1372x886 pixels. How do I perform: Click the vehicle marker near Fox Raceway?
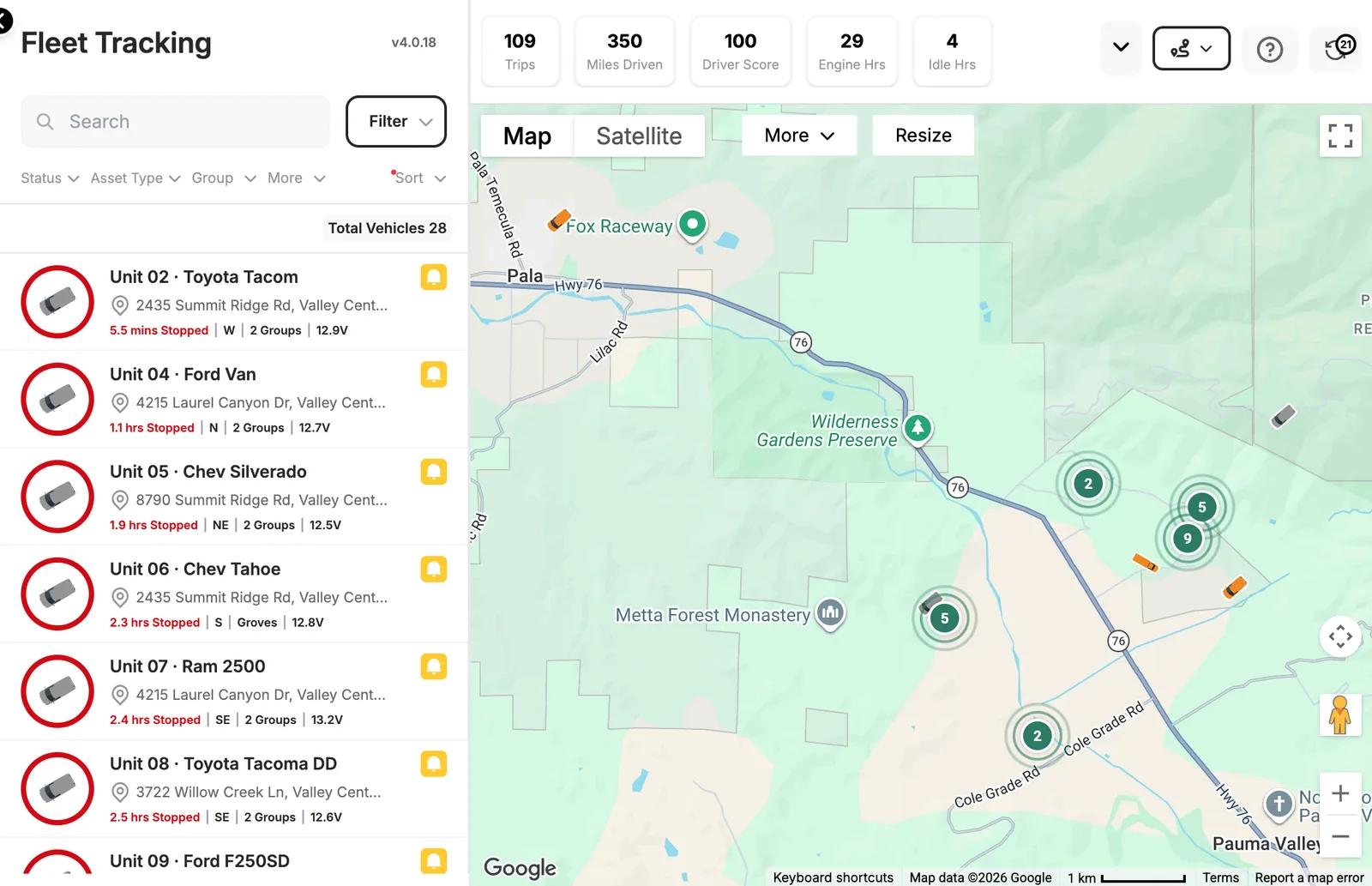point(559,220)
